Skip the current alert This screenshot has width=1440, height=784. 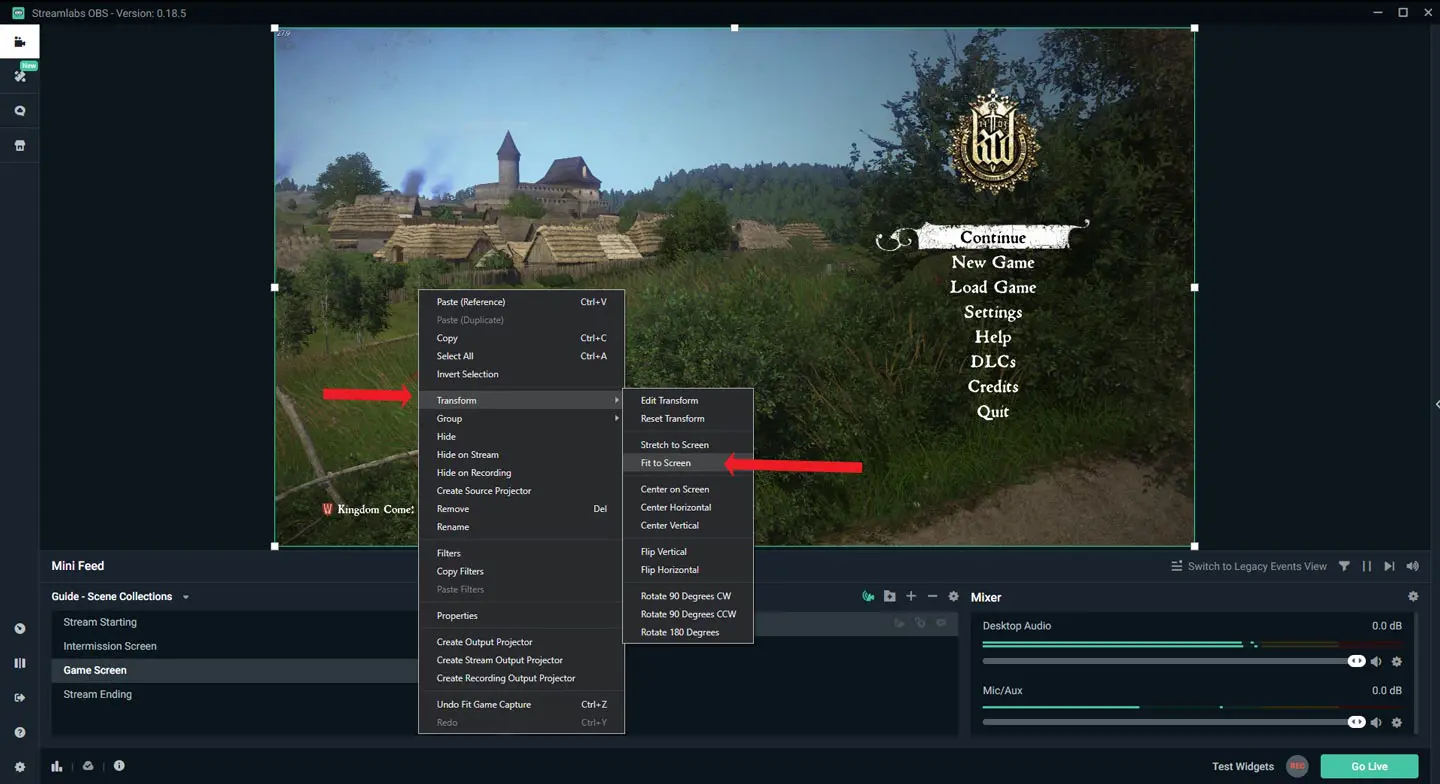[x=1389, y=566]
